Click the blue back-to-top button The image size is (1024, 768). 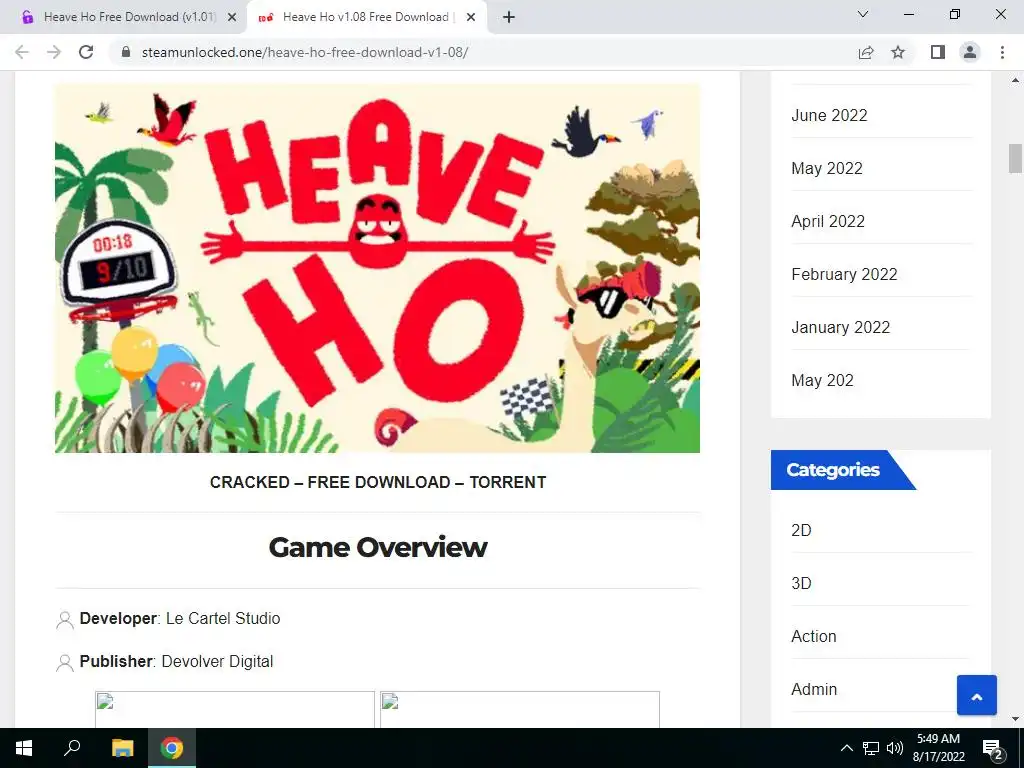pos(976,696)
